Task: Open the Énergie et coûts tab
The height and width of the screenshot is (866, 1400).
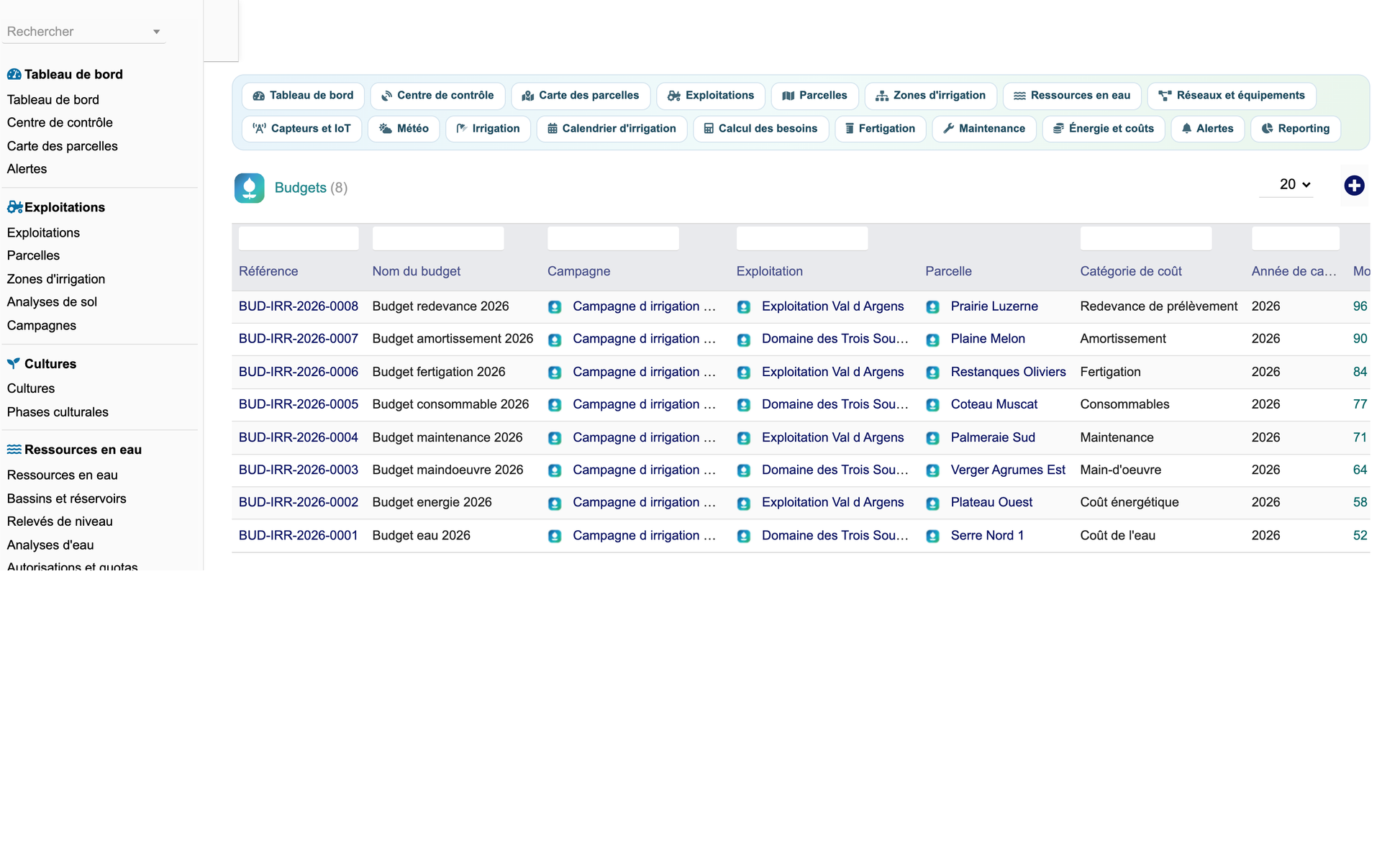Action: pyautogui.click(x=1104, y=129)
